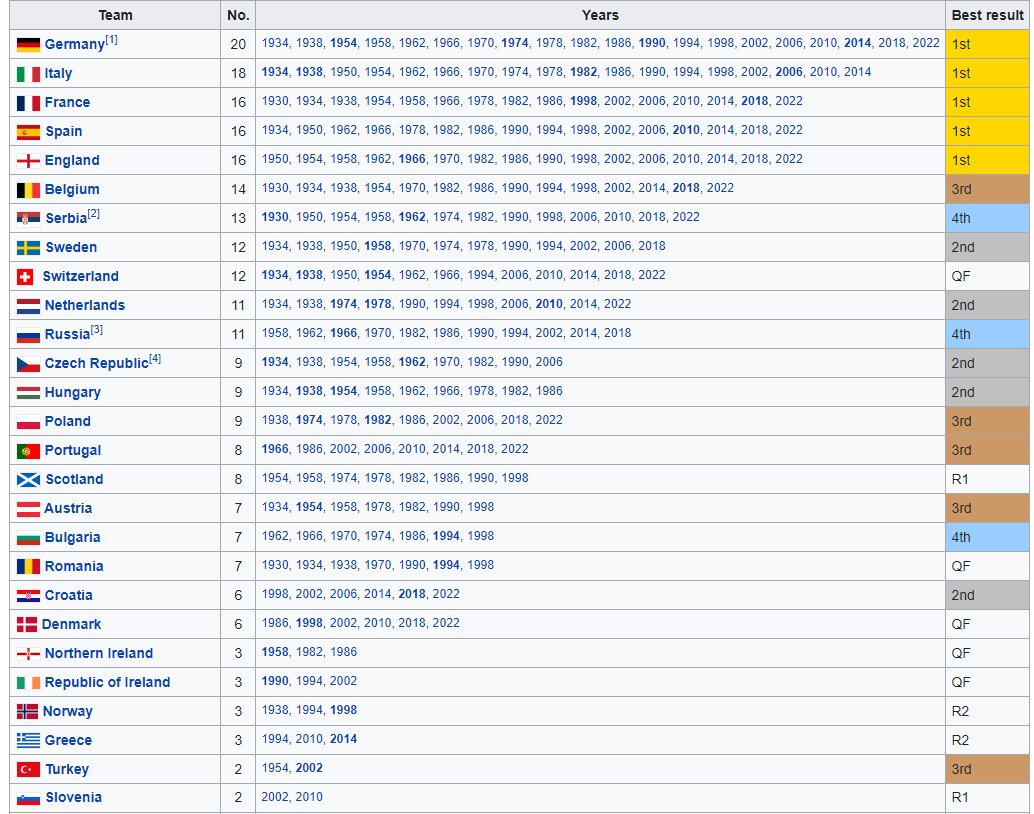
Task: Click the Poland flag icon
Action: (28, 422)
